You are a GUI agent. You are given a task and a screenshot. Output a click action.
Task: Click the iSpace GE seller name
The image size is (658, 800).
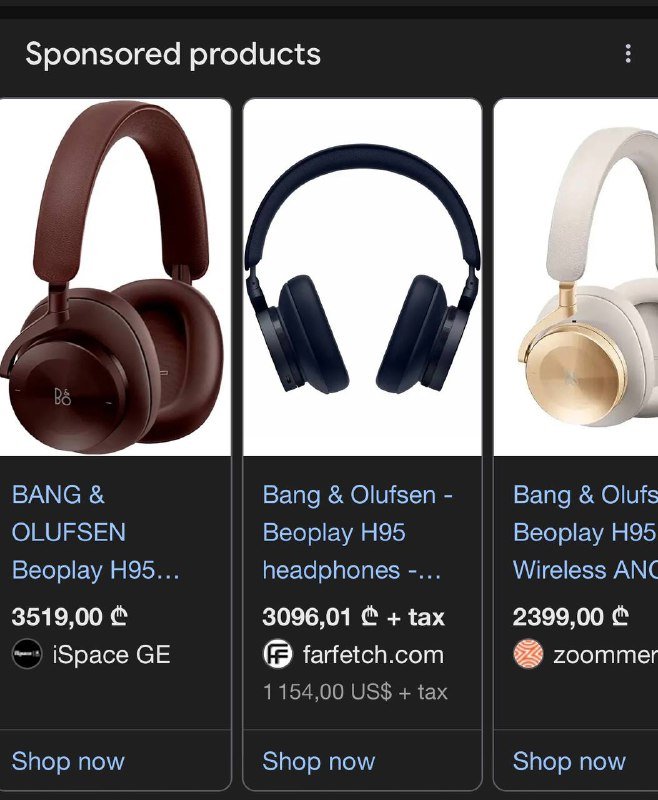tap(111, 655)
